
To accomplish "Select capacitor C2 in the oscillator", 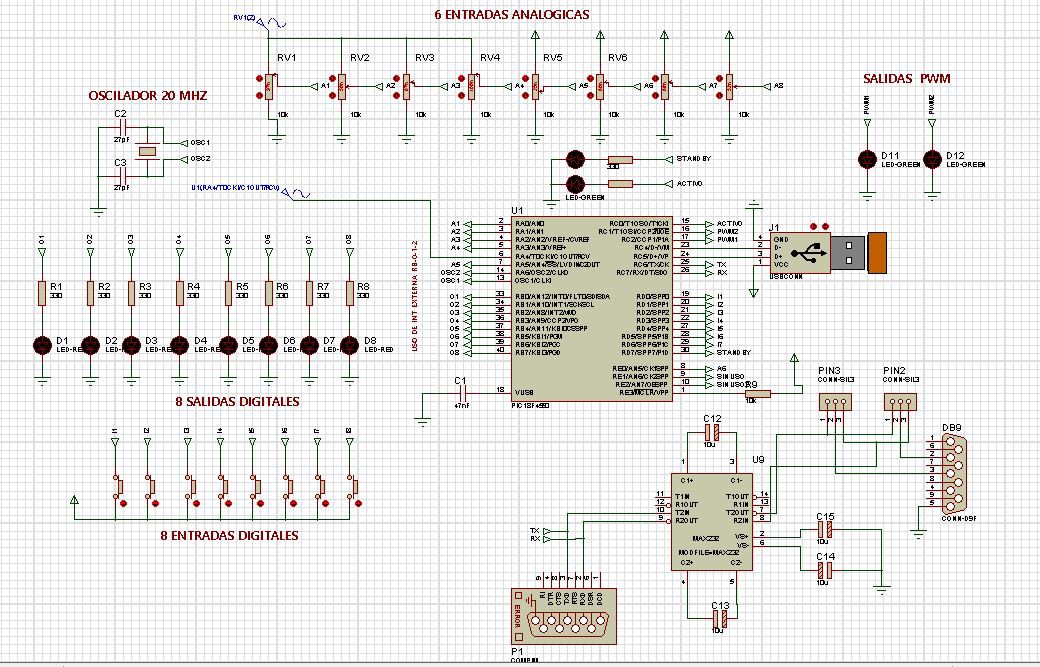I will coord(121,127).
